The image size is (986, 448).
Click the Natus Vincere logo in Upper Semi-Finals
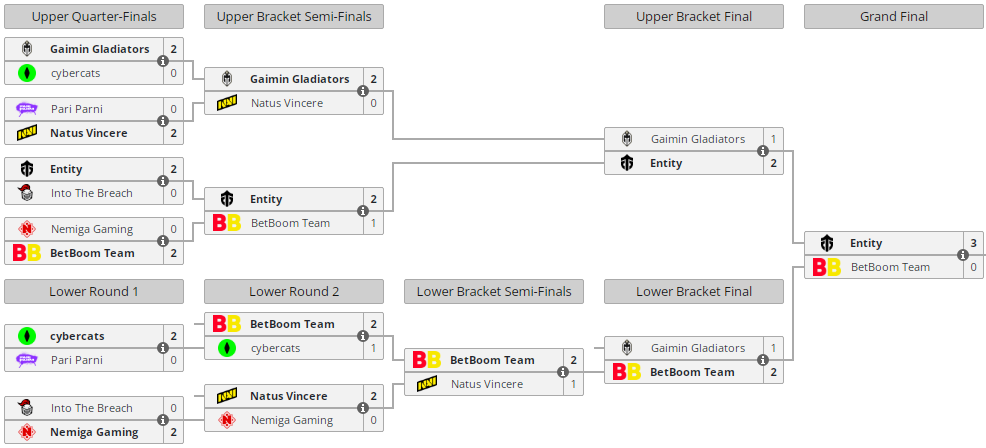click(227, 103)
